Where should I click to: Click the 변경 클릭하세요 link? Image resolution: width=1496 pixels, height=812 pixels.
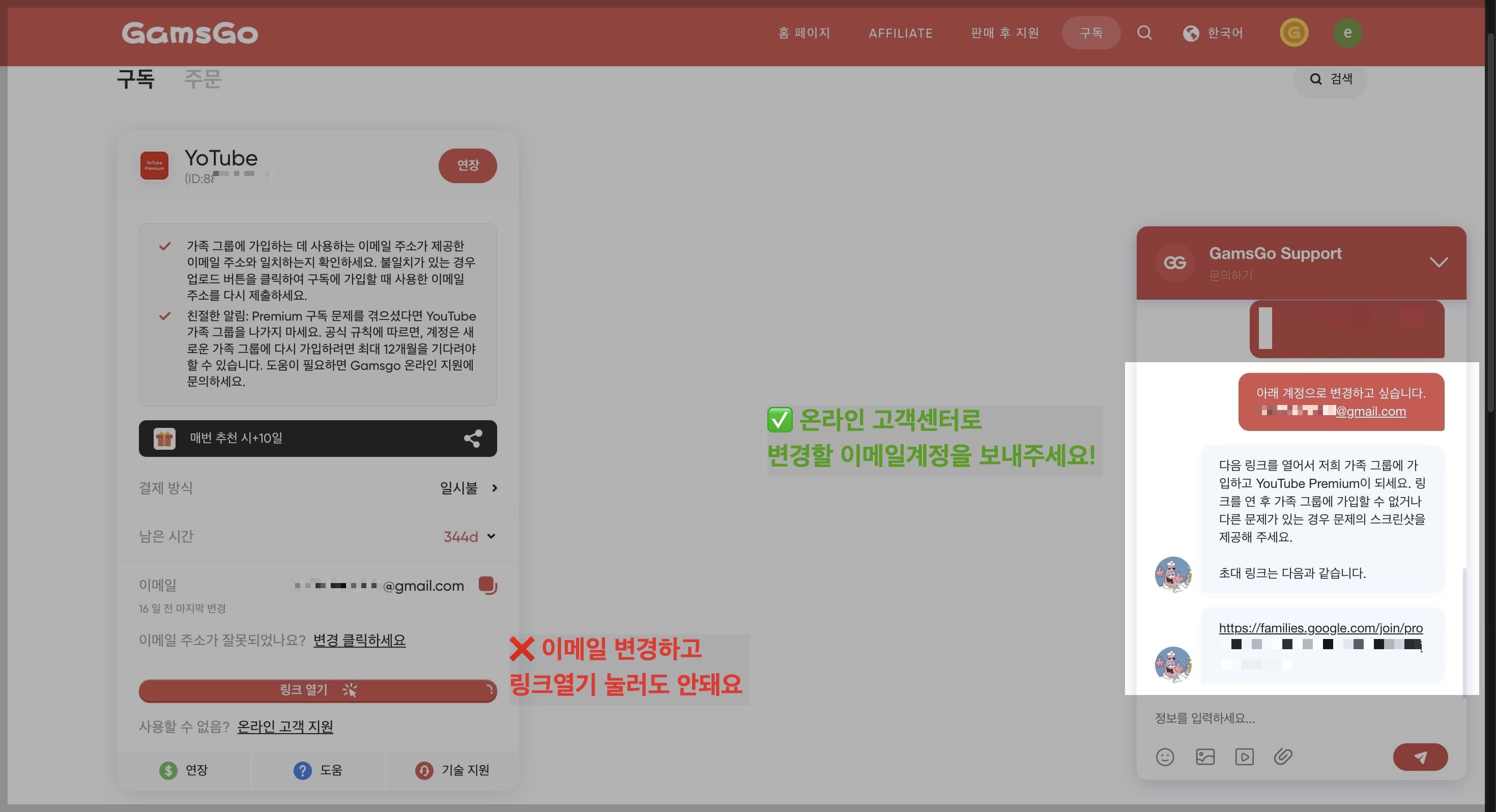359,641
